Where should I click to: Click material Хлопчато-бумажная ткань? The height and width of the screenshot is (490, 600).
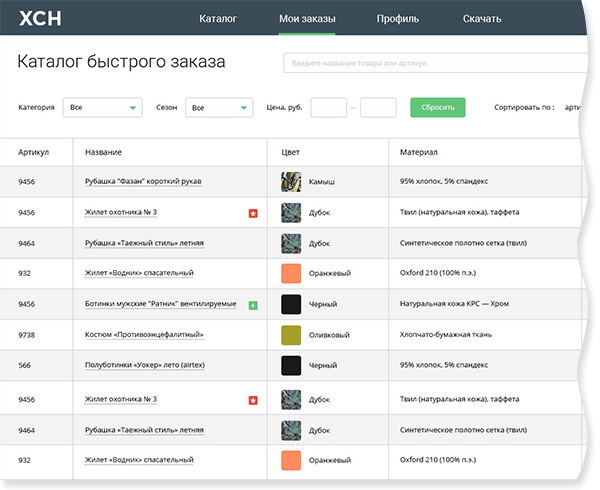coord(446,335)
